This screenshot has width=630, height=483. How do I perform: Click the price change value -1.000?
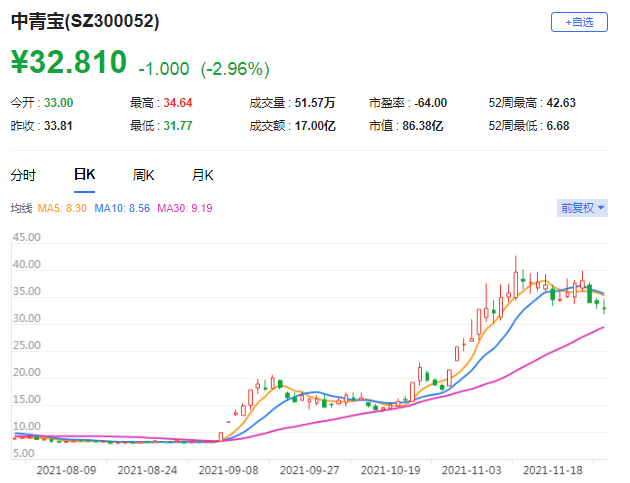pyautogui.click(x=164, y=69)
